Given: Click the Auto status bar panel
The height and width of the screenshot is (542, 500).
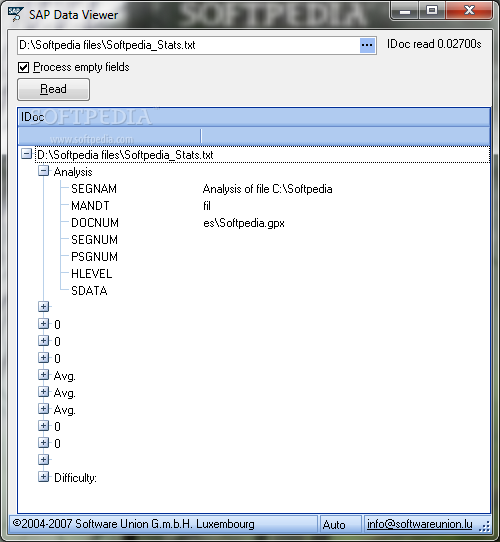Looking at the screenshot, I should (x=341, y=524).
